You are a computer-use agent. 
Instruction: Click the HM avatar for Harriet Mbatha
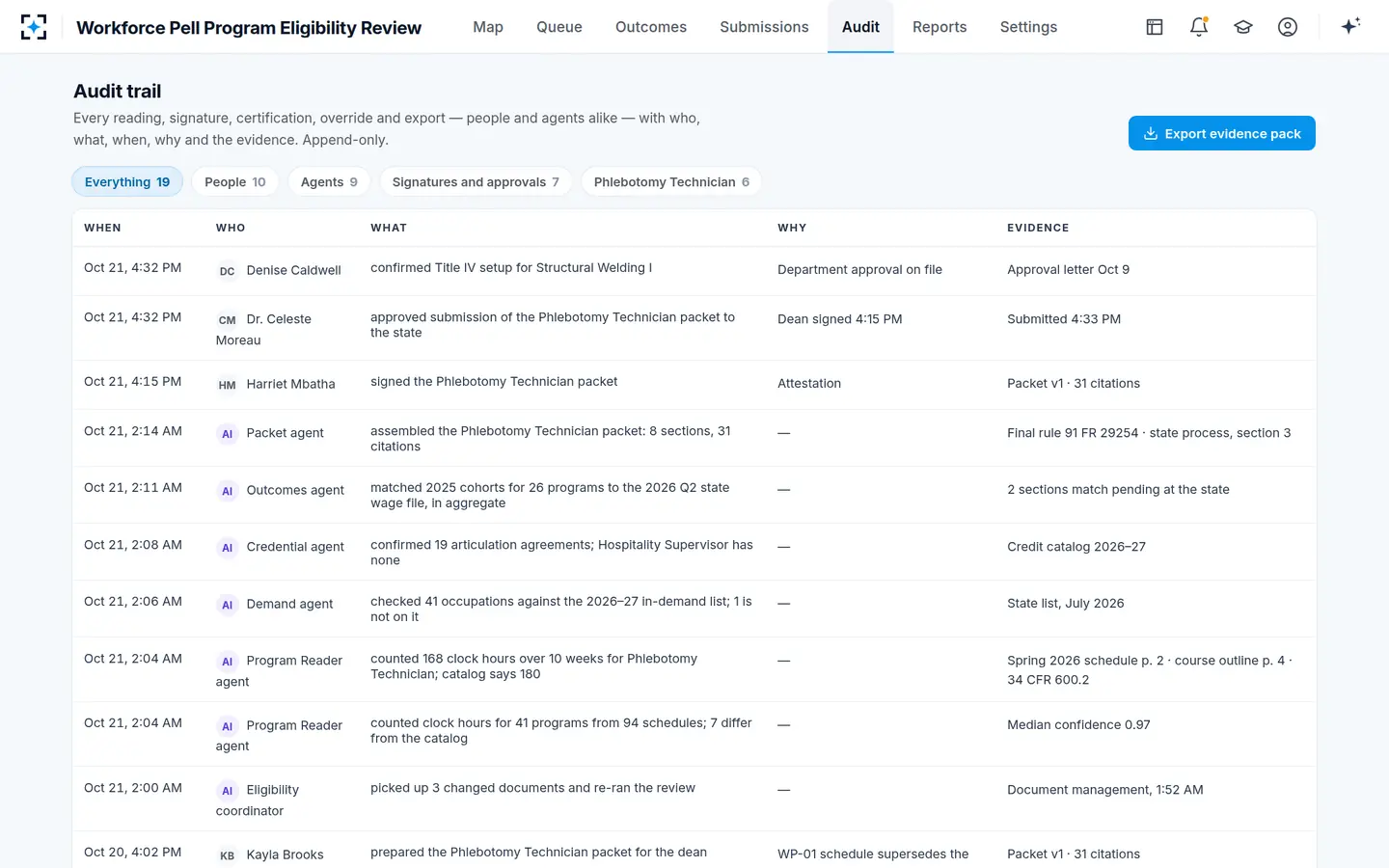(x=227, y=385)
